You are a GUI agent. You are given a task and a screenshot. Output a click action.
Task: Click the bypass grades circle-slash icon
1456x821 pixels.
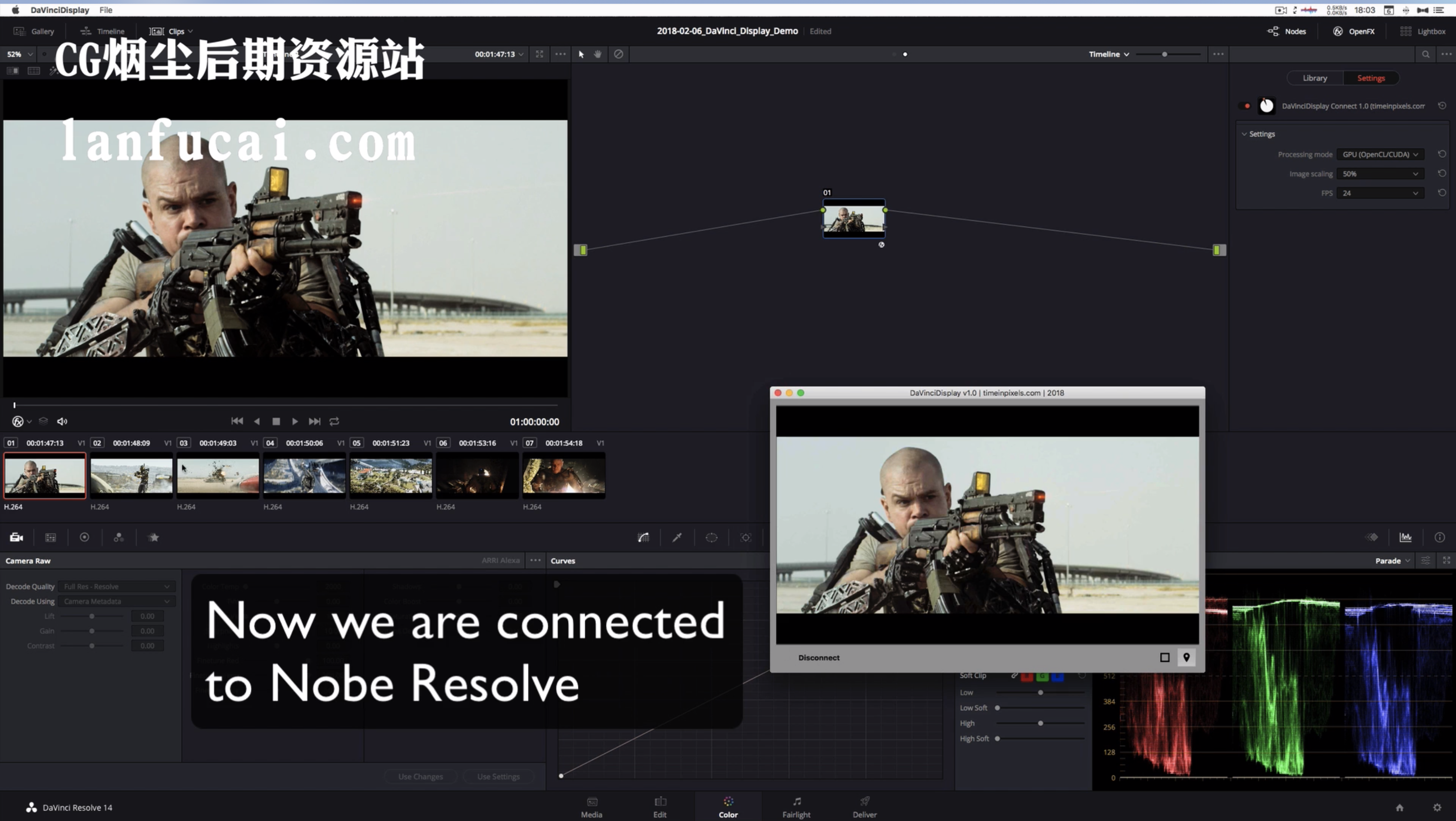coord(618,54)
